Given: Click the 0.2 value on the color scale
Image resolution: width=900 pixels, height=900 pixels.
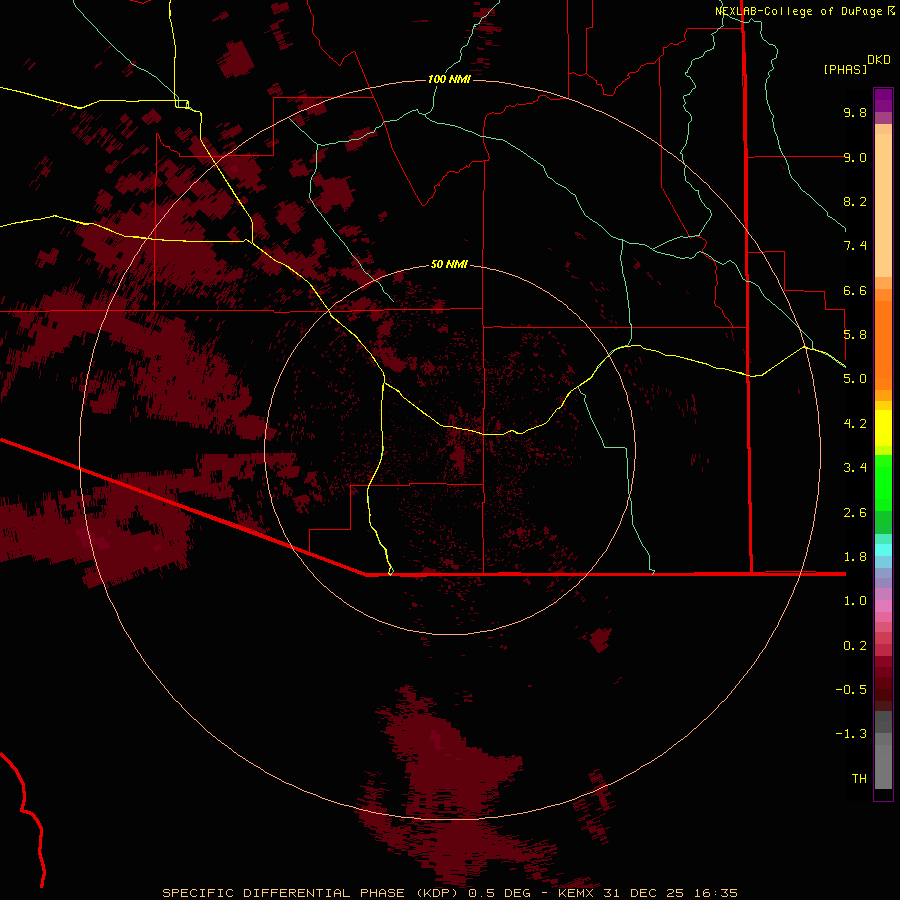Looking at the screenshot, I should click(x=855, y=646).
